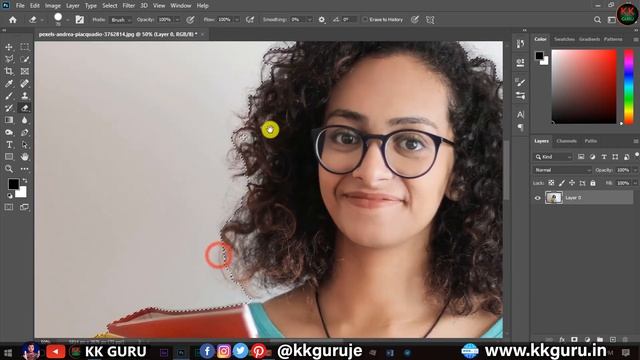Toggle lock all padlock icon
640x360 pixels.
593,183
